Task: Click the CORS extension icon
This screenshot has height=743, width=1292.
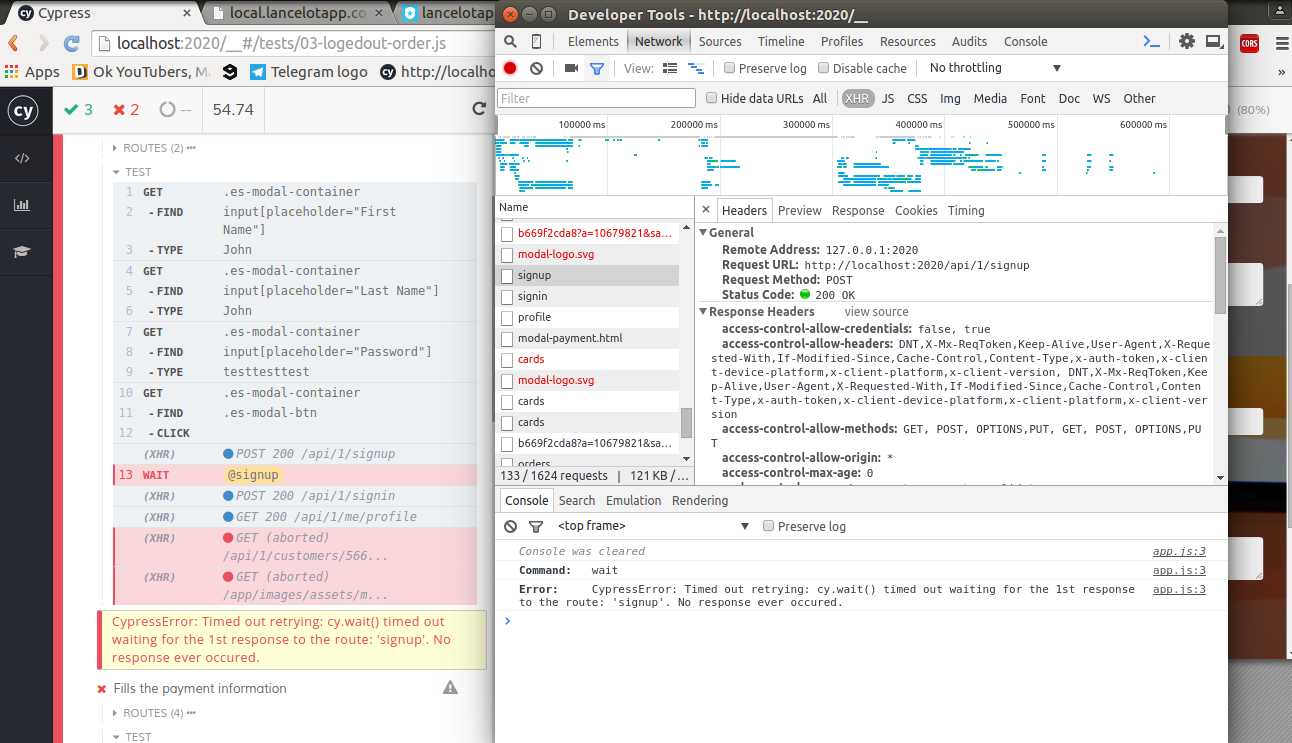Action: pyautogui.click(x=1249, y=43)
